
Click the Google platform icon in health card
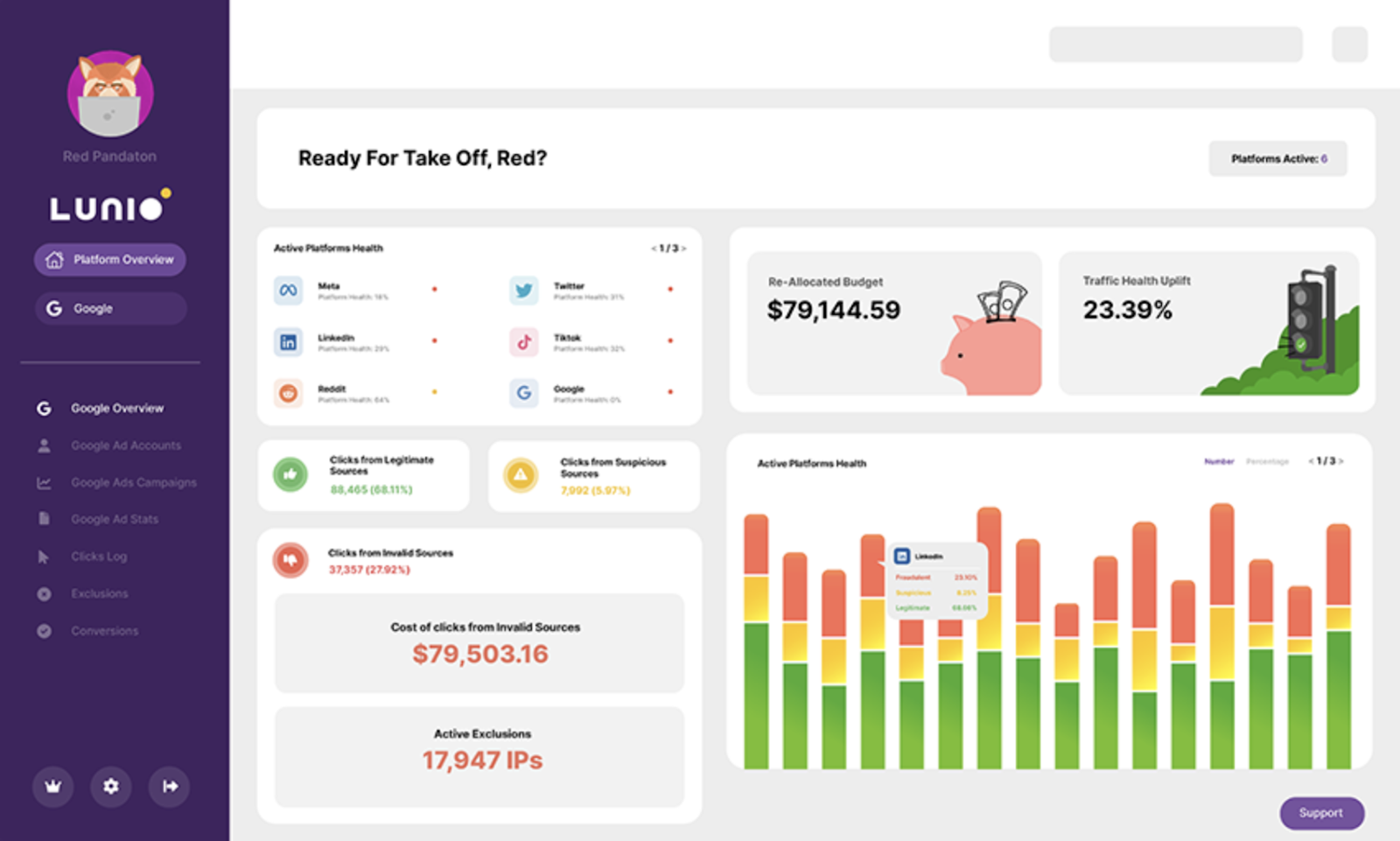524,394
